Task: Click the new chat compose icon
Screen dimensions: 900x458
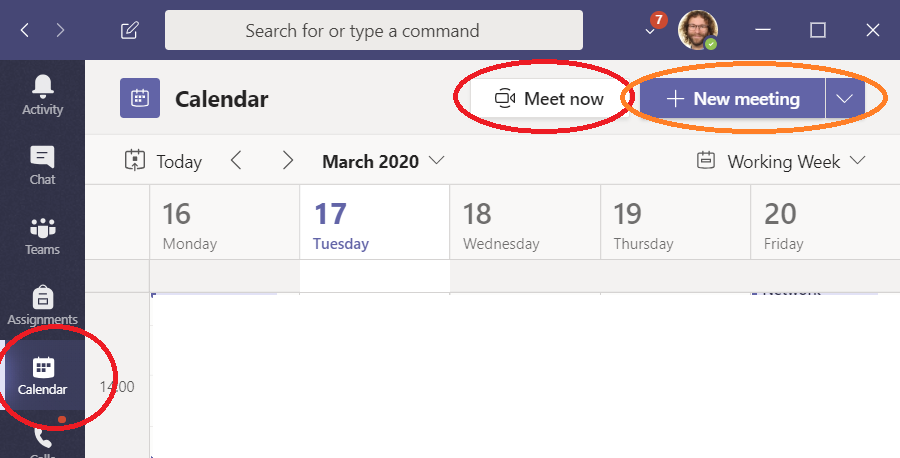Action: pos(130,30)
